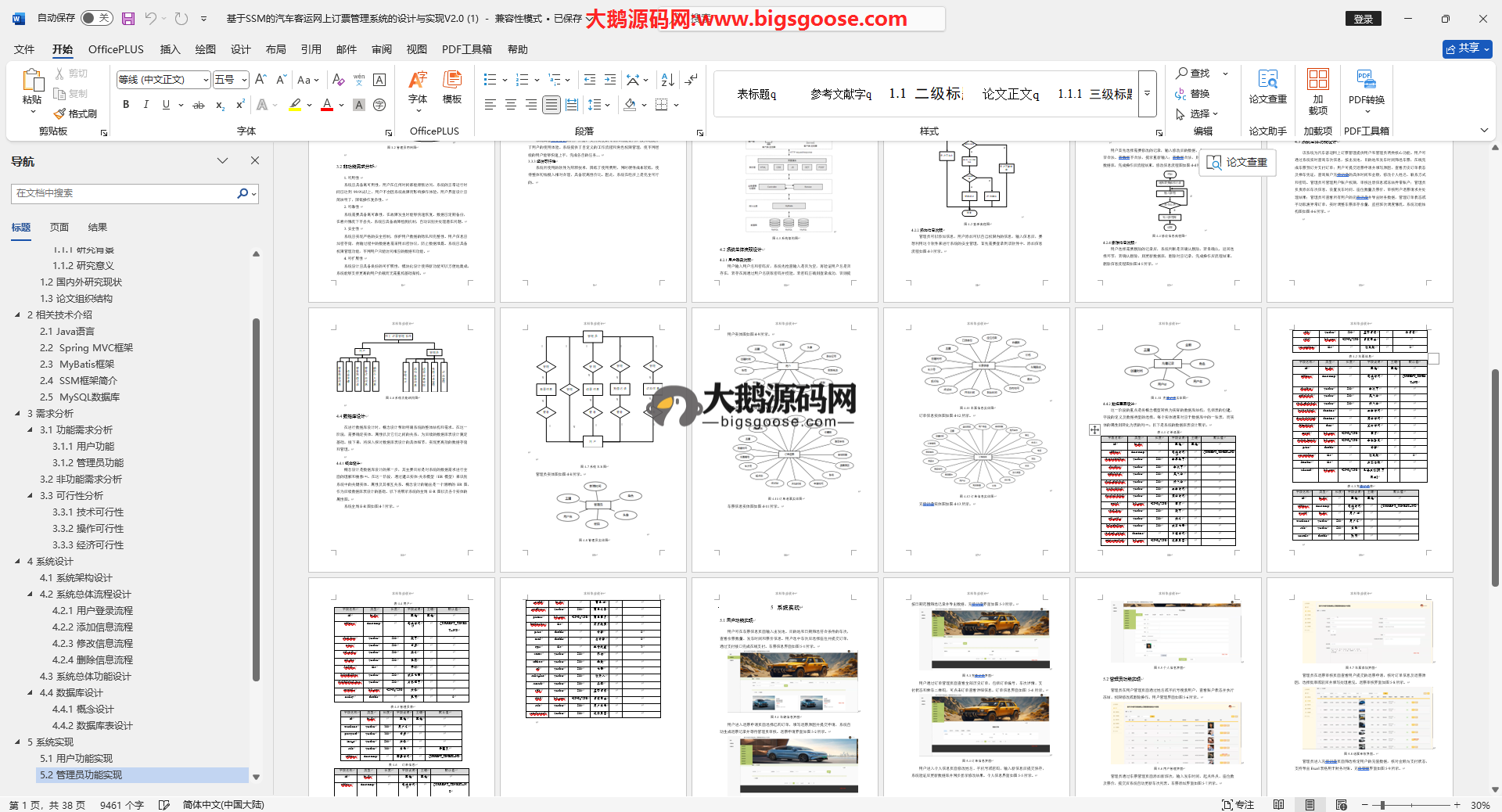Click the Format Painter icon

click(76, 114)
